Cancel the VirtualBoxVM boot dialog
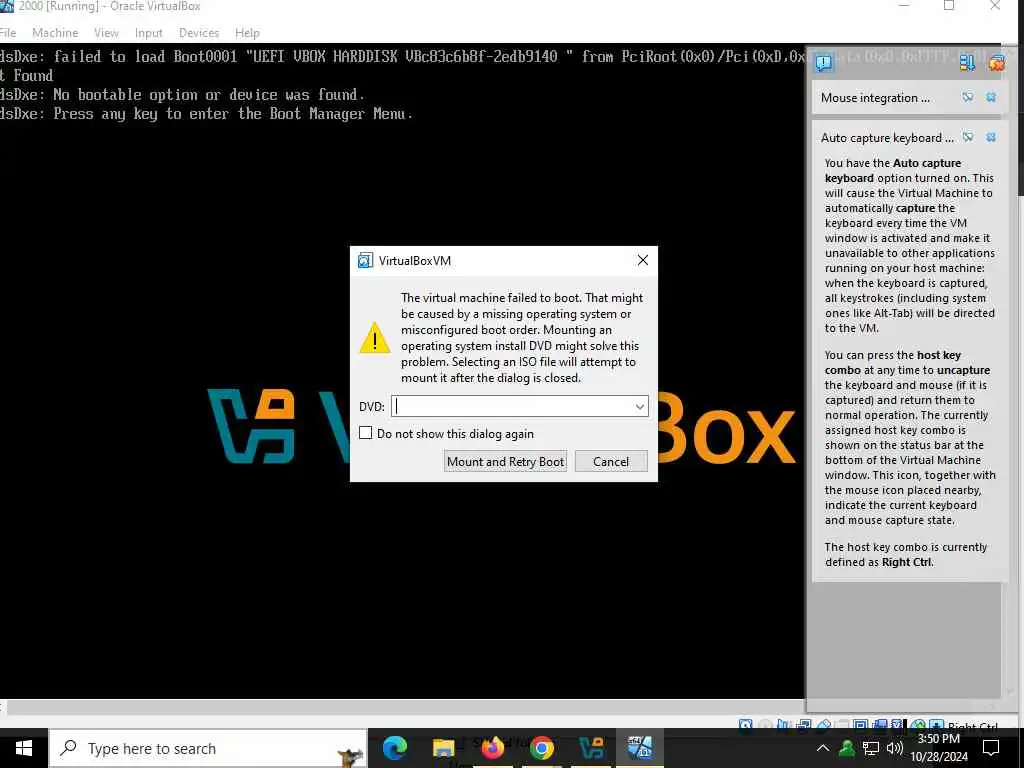The height and width of the screenshot is (768, 1024). pyautogui.click(x=611, y=462)
